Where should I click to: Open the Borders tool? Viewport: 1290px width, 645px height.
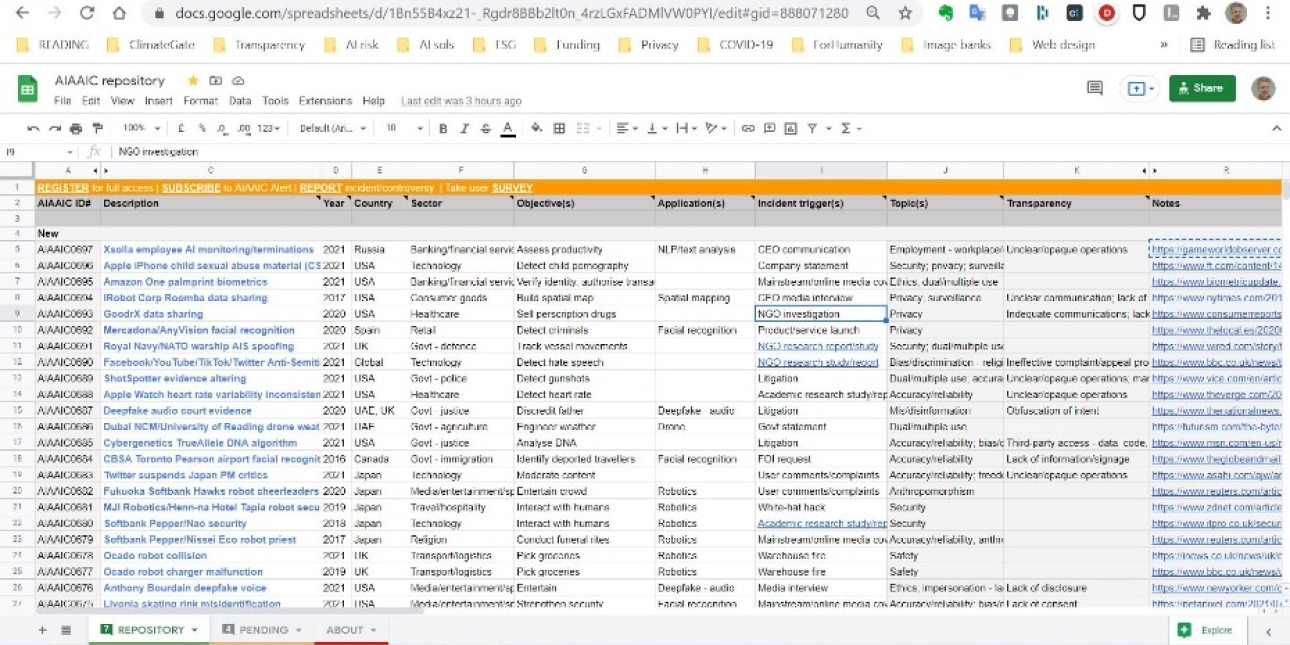click(559, 128)
